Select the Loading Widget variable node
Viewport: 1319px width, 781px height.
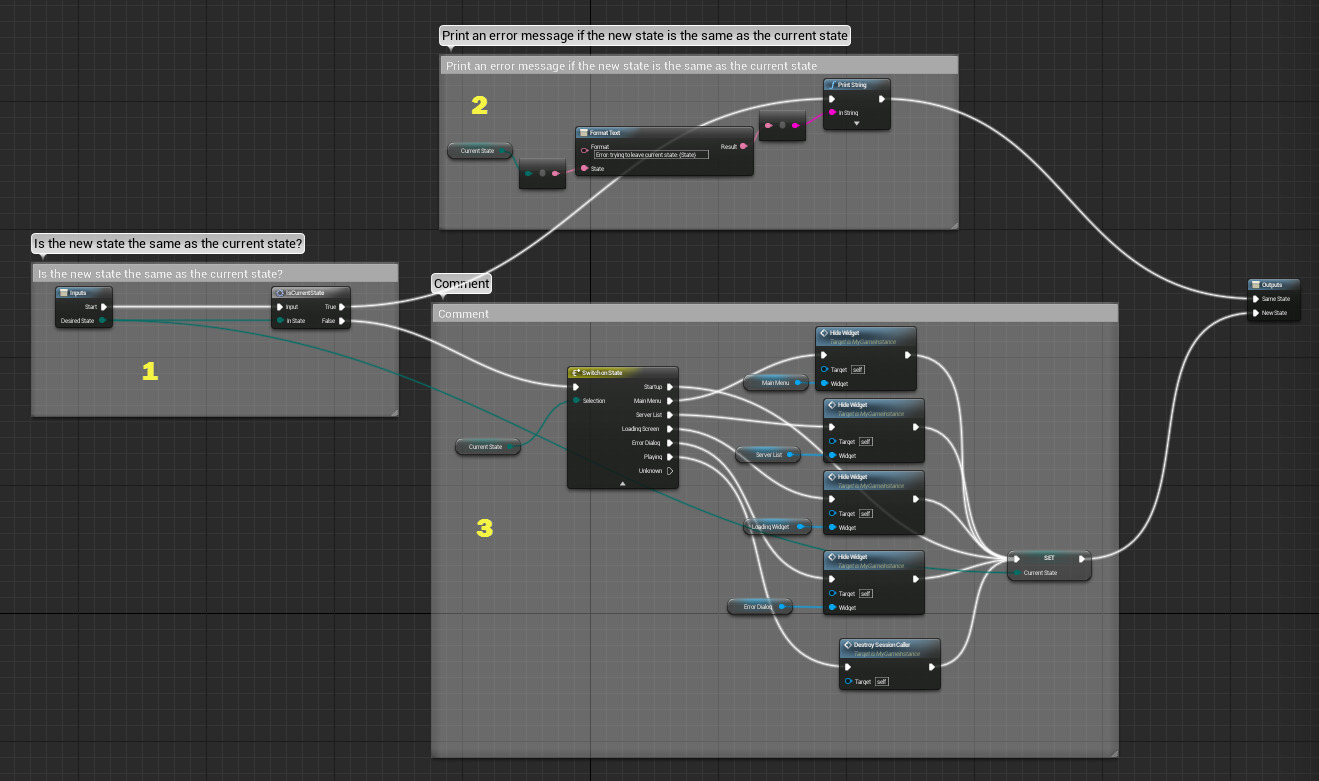(770, 526)
